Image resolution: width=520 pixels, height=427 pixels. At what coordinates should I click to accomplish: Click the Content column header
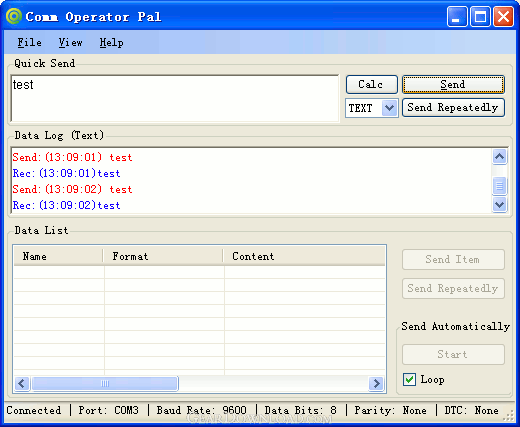(x=304, y=256)
